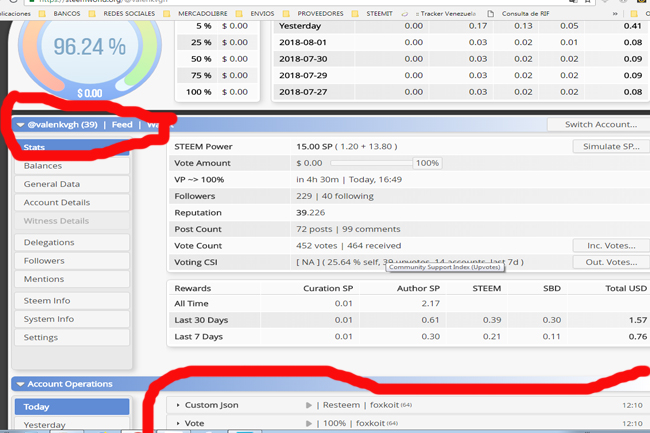Click the Inc. Votes... button
This screenshot has height=433, width=650.
pos(611,246)
